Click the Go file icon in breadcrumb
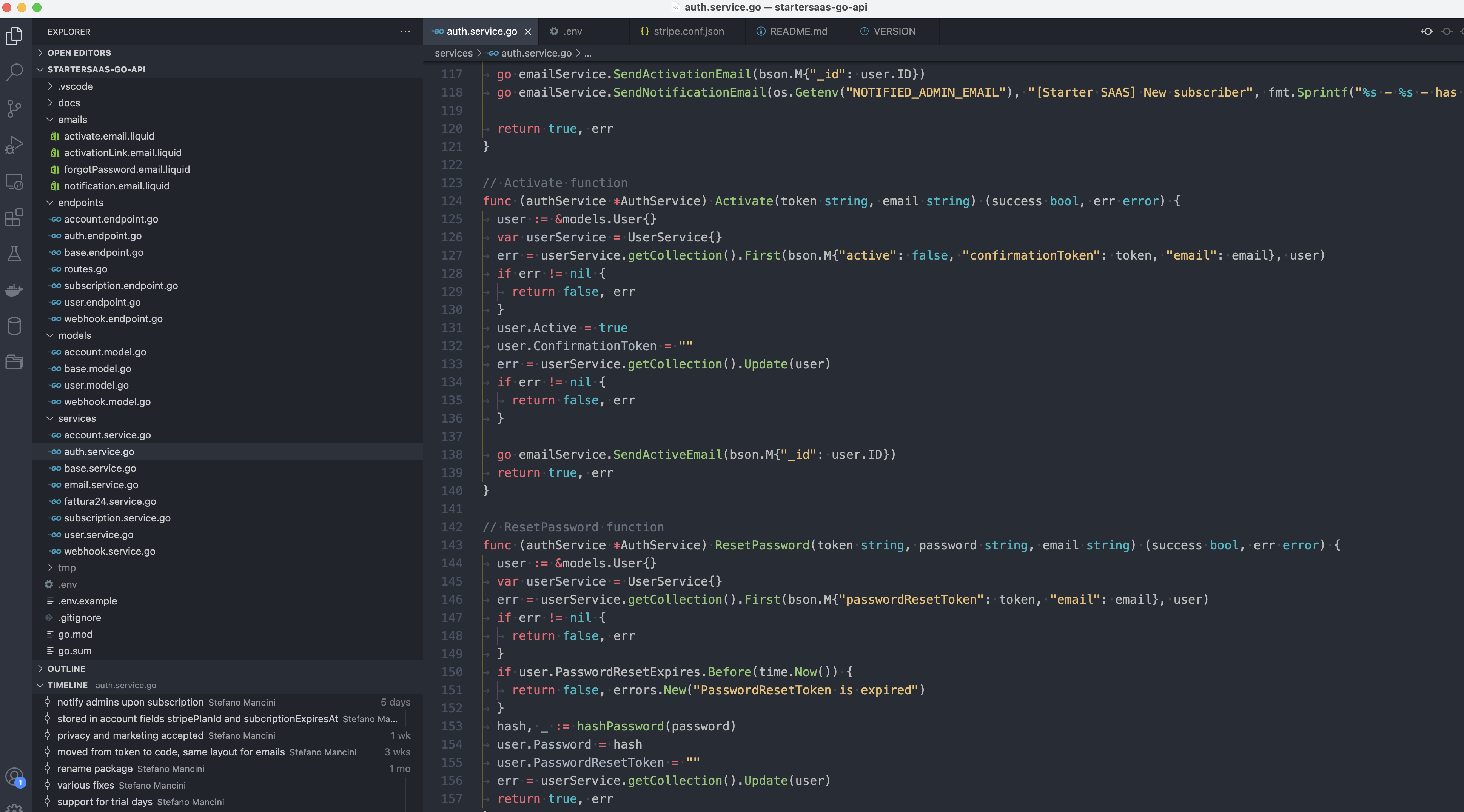 [x=493, y=54]
